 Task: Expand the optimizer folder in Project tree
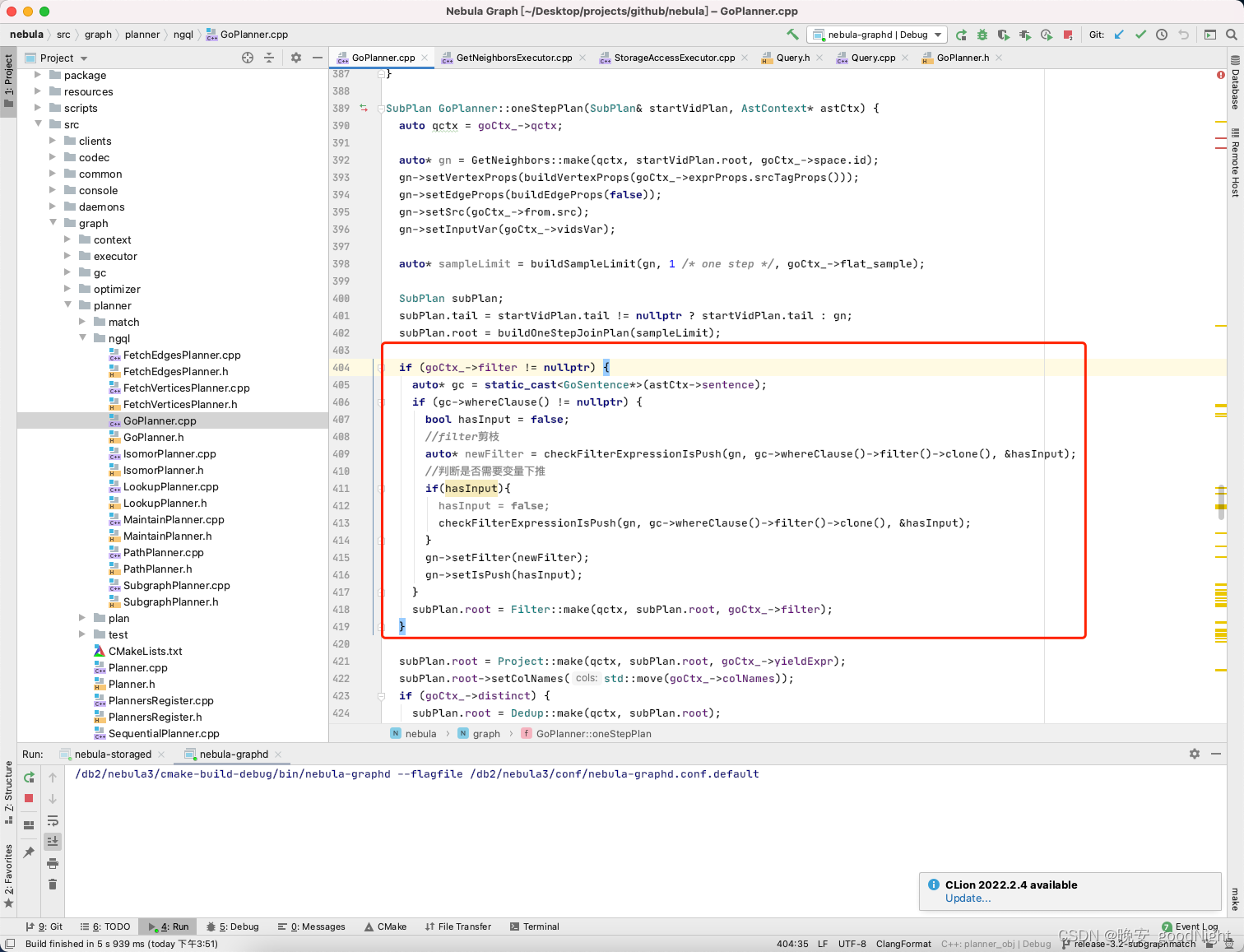point(67,289)
